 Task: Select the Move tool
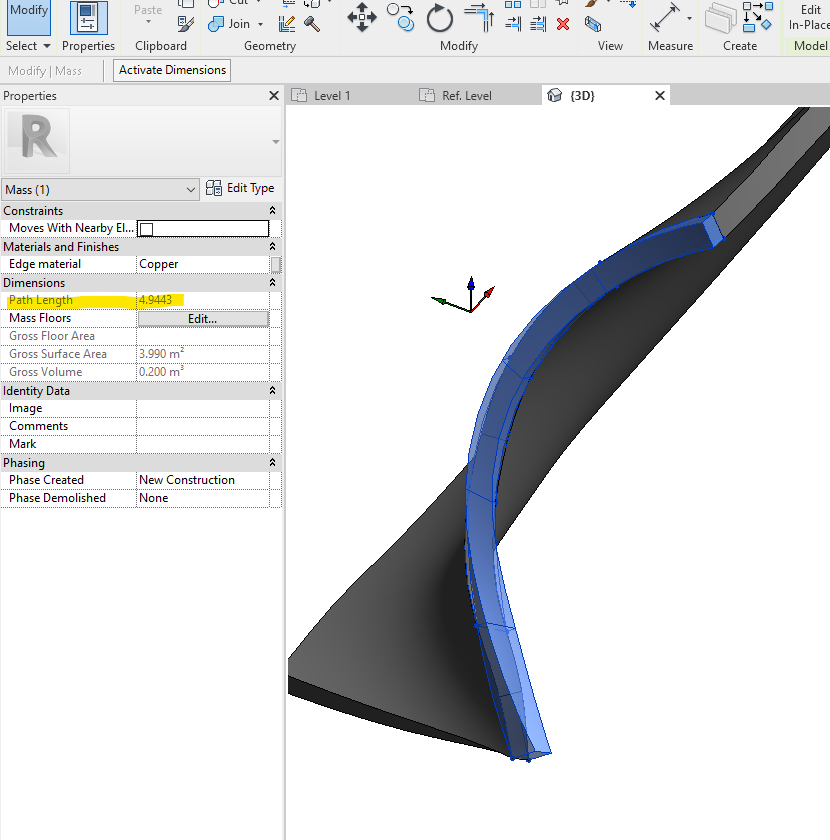point(362,18)
